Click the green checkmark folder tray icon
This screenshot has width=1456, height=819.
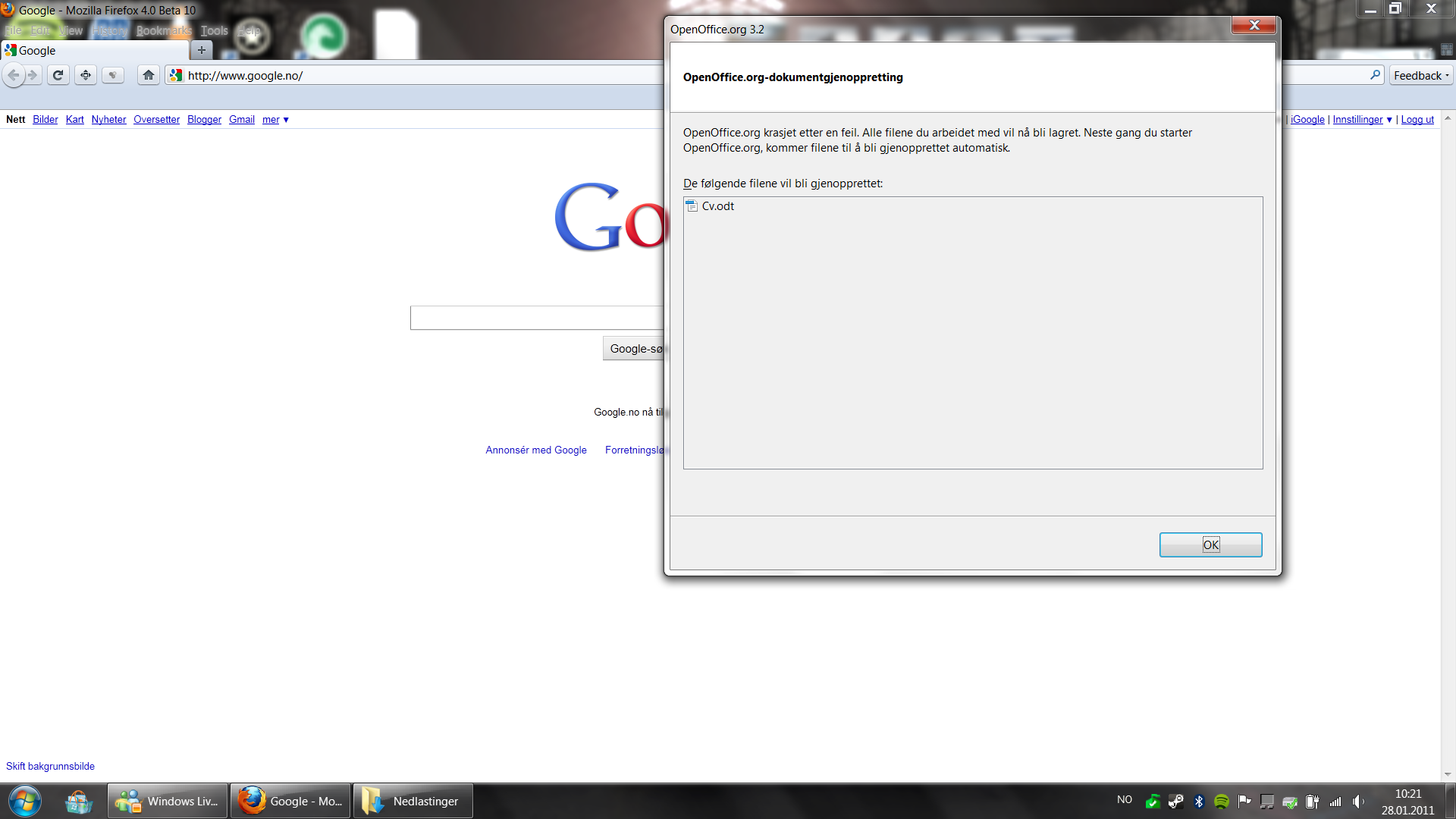pyautogui.click(x=1153, y=801)
